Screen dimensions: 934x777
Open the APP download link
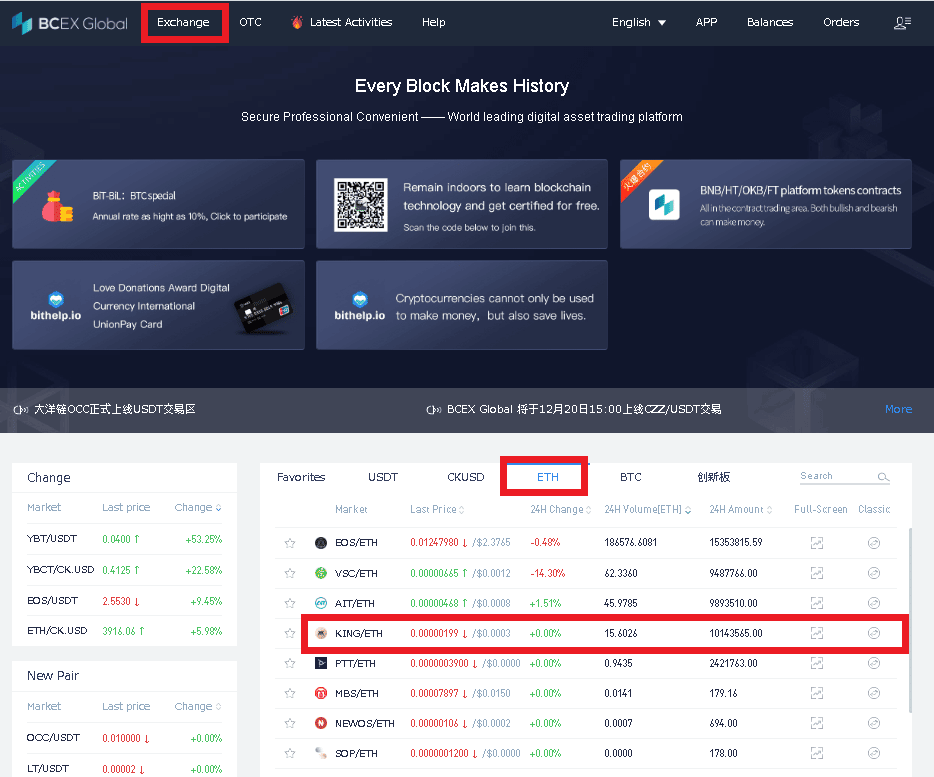706,23
